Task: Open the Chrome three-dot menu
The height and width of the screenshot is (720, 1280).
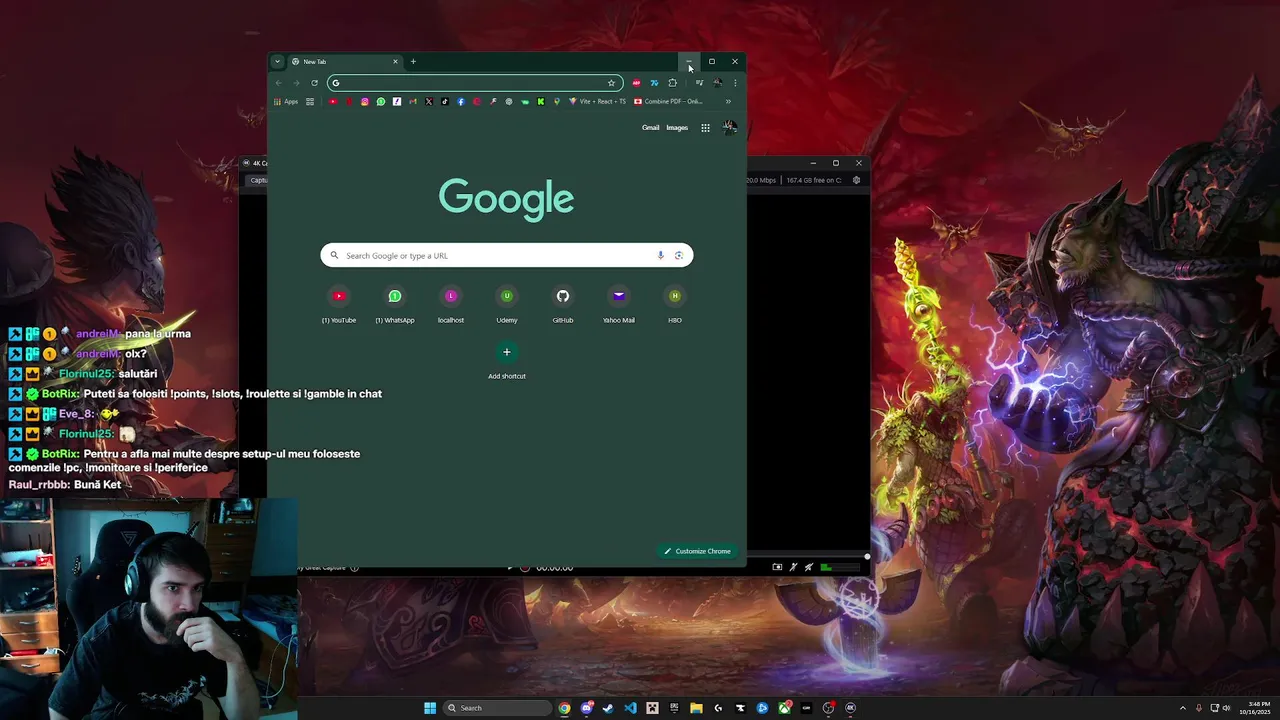Action: [x=735, y=83]
